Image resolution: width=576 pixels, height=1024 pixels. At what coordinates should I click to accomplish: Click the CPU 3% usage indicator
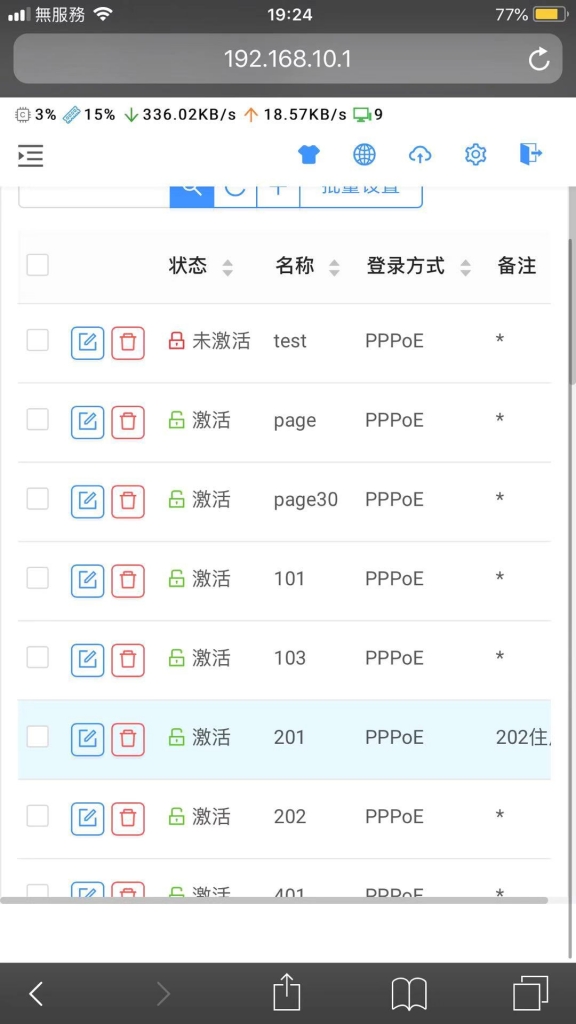pyautogui.click(x=36, y=115)
